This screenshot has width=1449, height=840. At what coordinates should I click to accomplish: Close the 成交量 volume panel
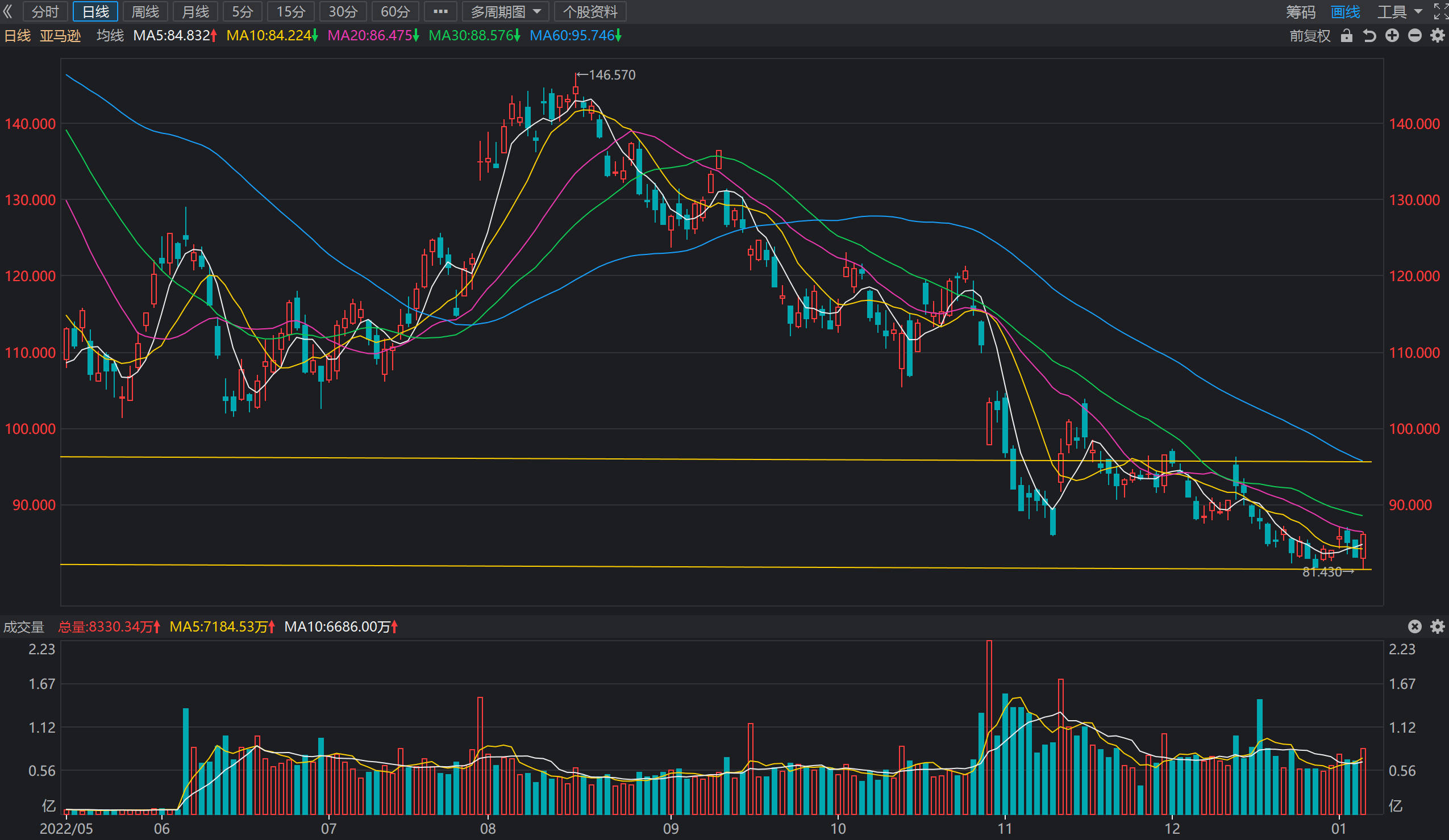click(x=1415, y=626)
